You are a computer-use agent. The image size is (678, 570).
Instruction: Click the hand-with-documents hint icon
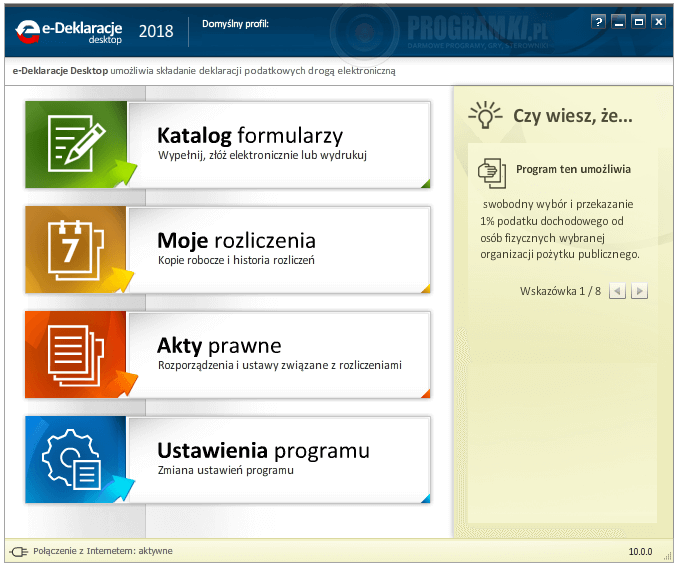tap(492, 173)
